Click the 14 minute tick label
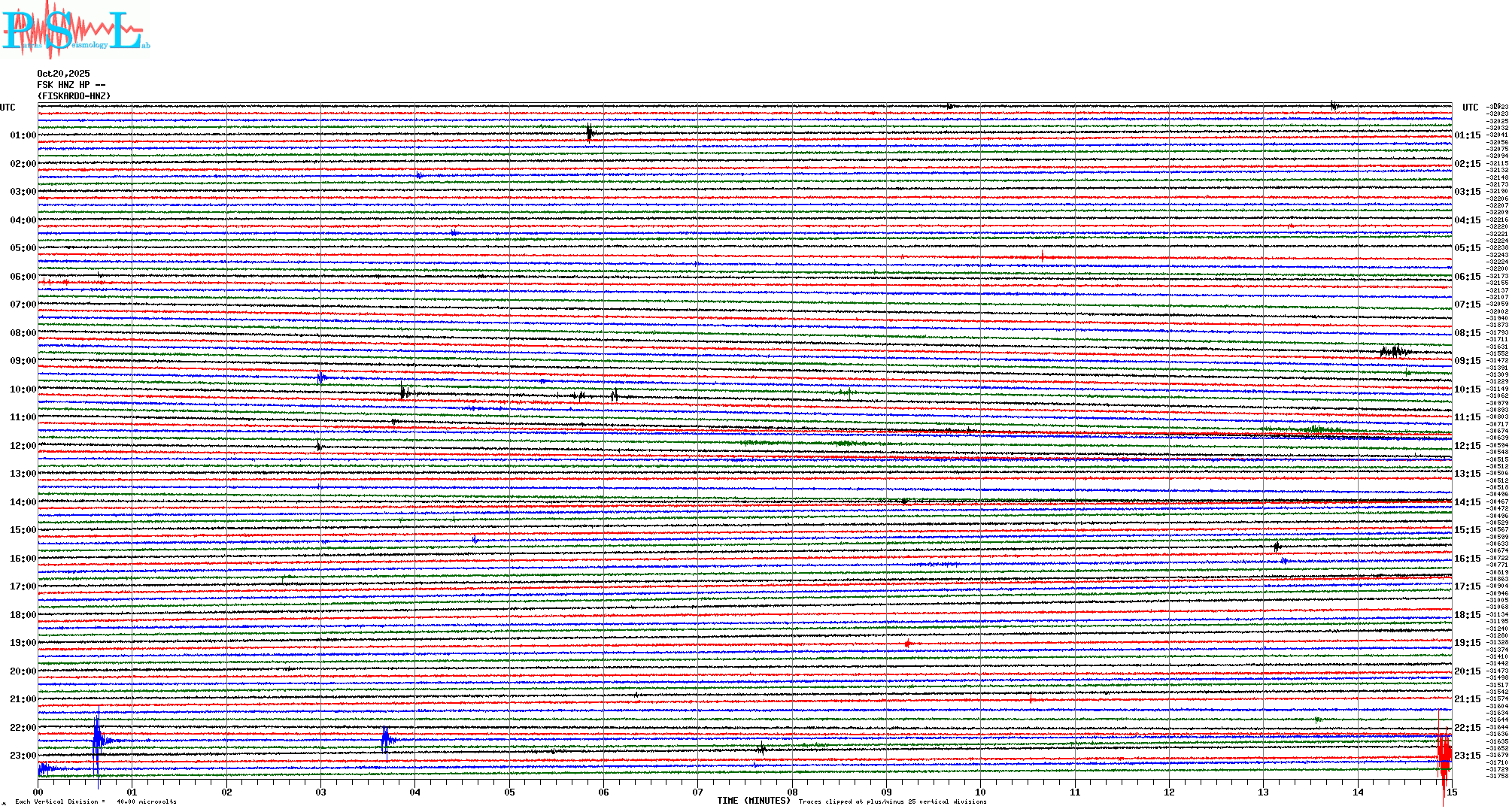 pyautogui.click(x=1358, y=792)
